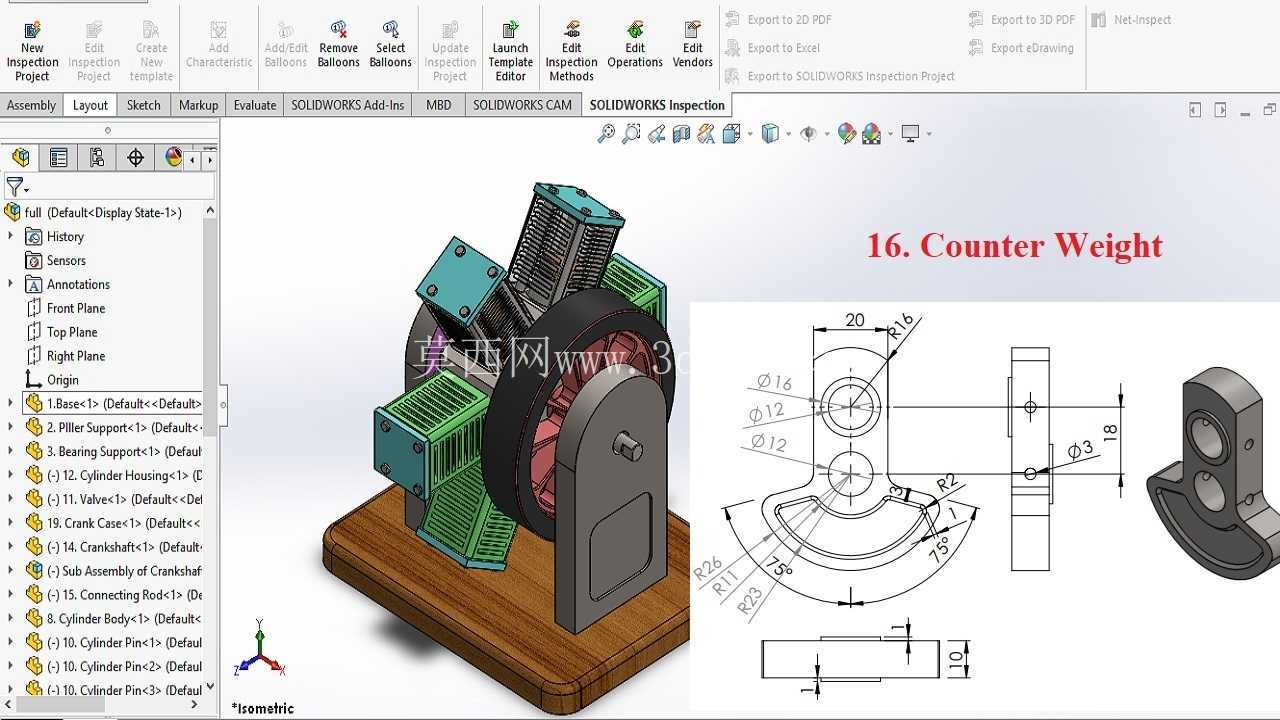Switch to SOLIDWORKS Add-Ins tab
This screenshot has height=720, width=1280.
point(348,105)
